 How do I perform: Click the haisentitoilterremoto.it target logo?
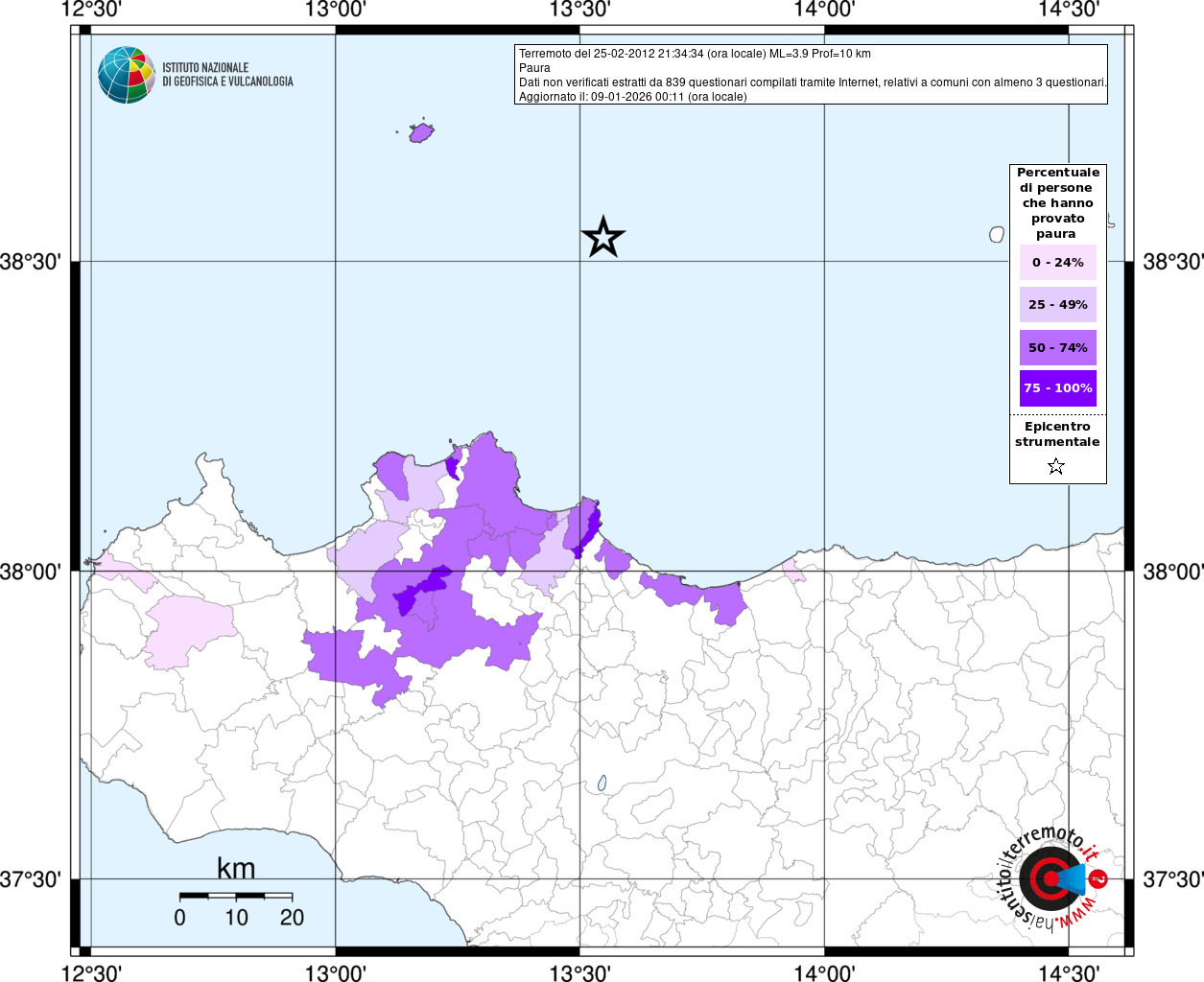1052,879
